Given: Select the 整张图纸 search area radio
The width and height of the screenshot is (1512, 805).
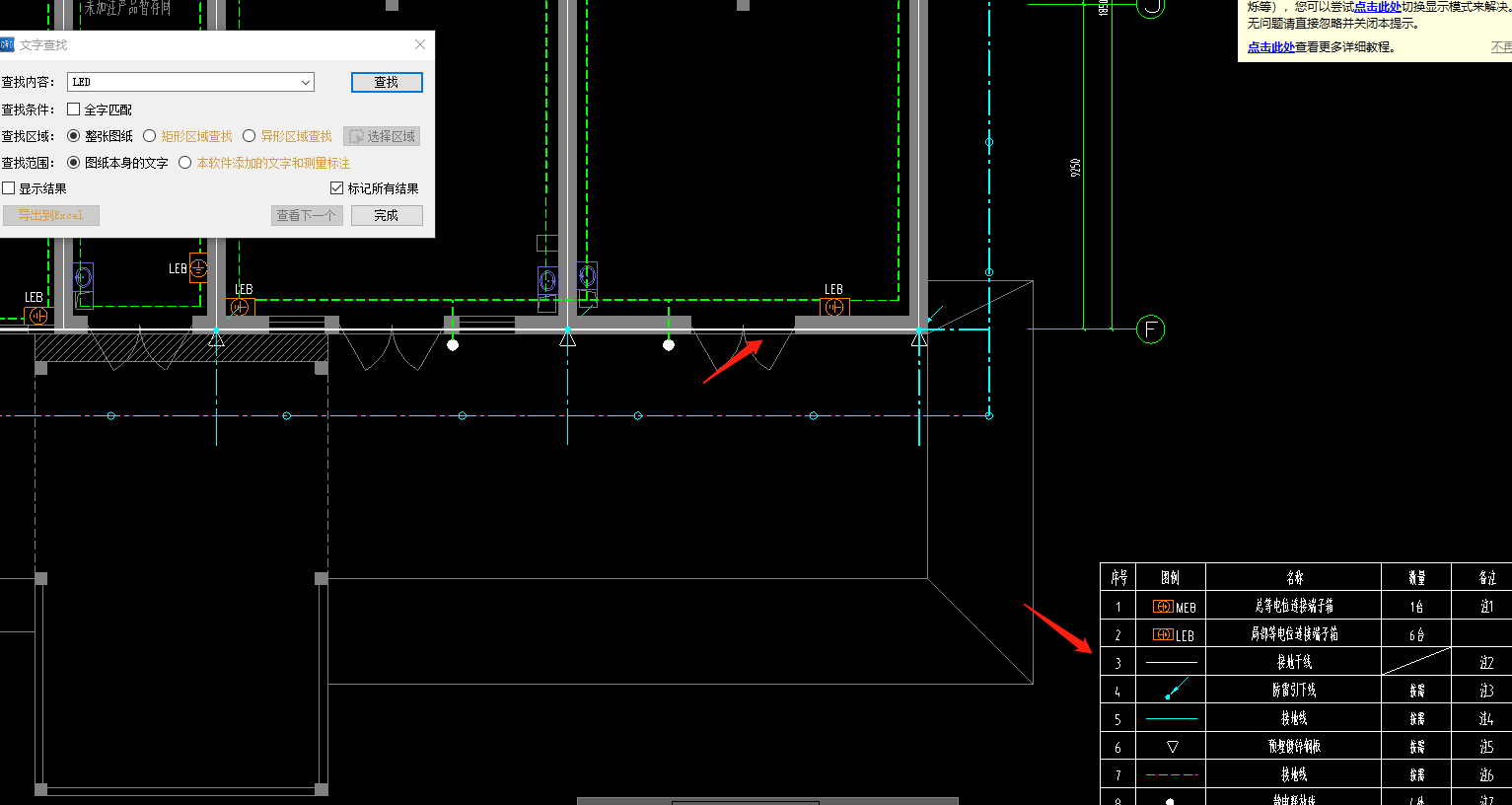Looking at the screenshot, I should (74, 136).
